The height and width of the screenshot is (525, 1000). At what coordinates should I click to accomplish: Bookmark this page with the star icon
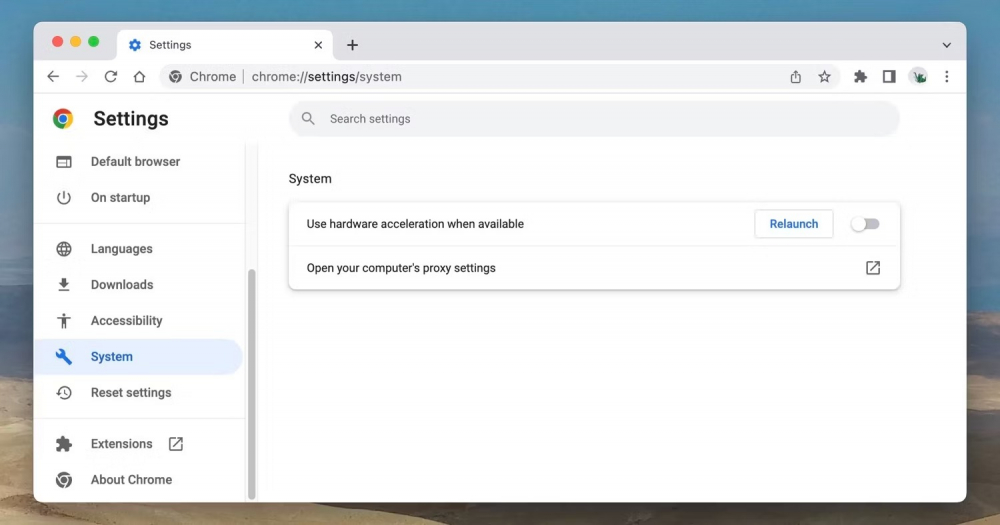(824, 77)
